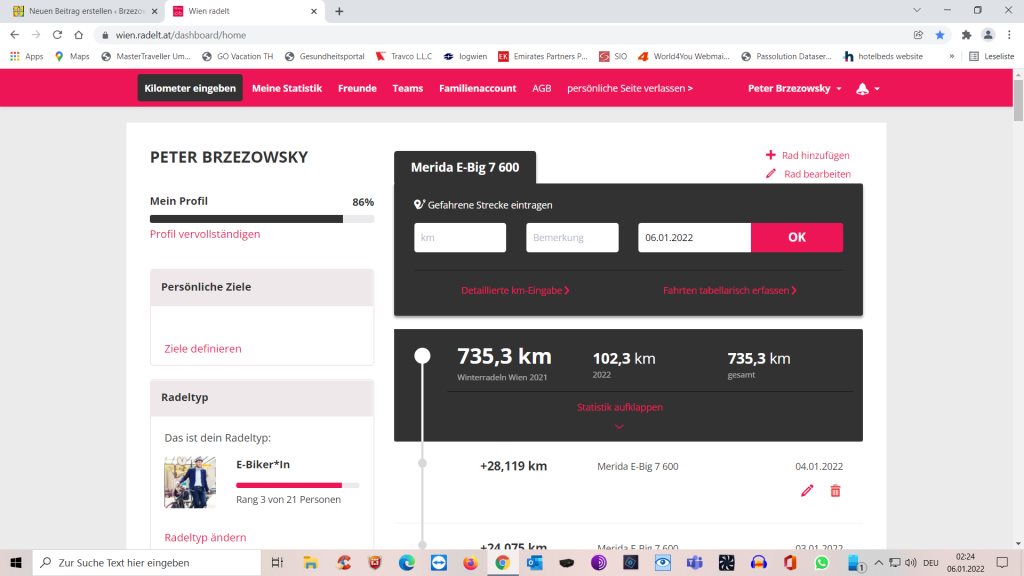1024x576 pixels.
Task: Close the Wien radelt browser tab
Action: (313, 11)
